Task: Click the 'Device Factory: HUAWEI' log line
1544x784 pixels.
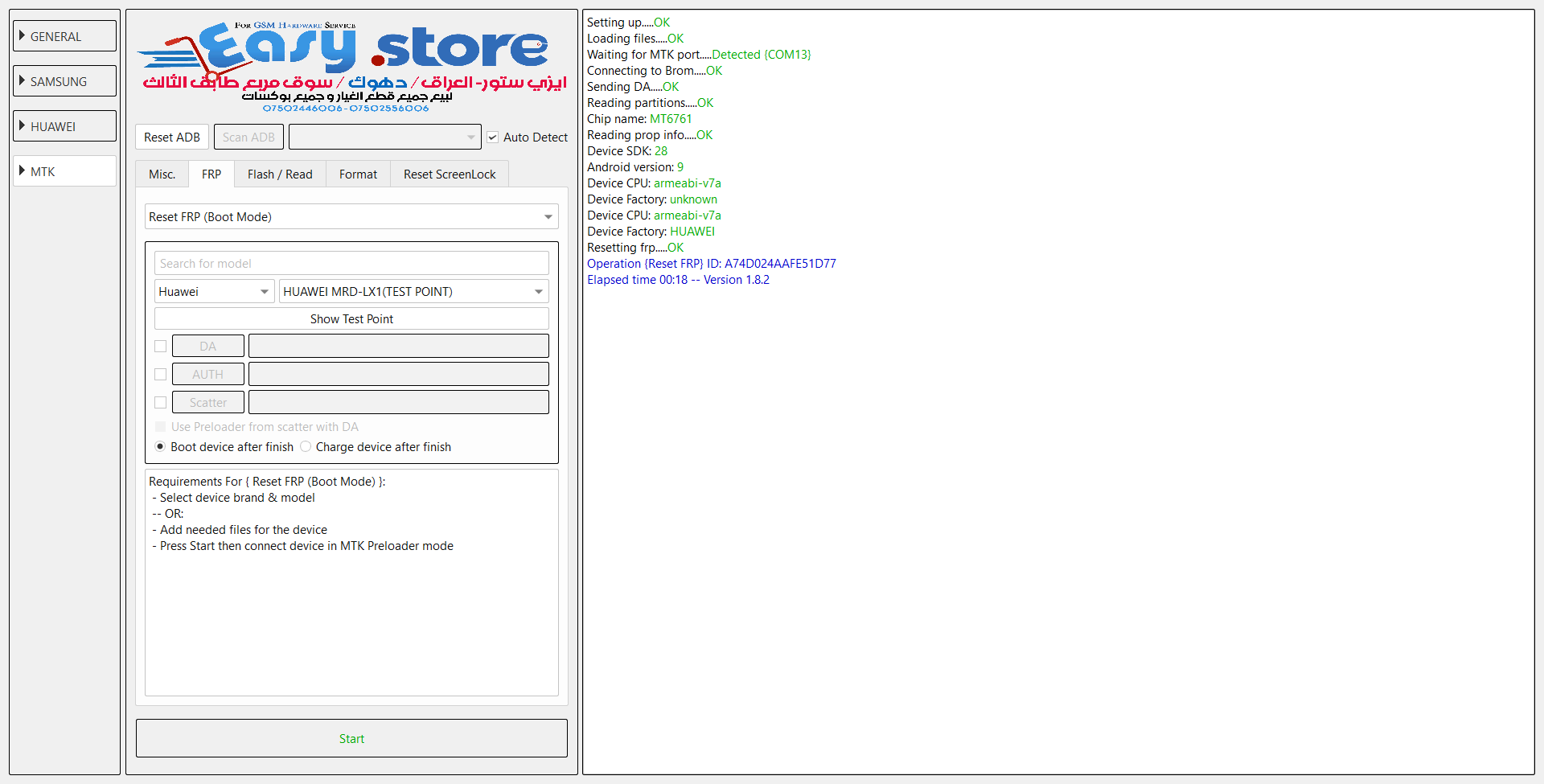Action: point(651,232)
